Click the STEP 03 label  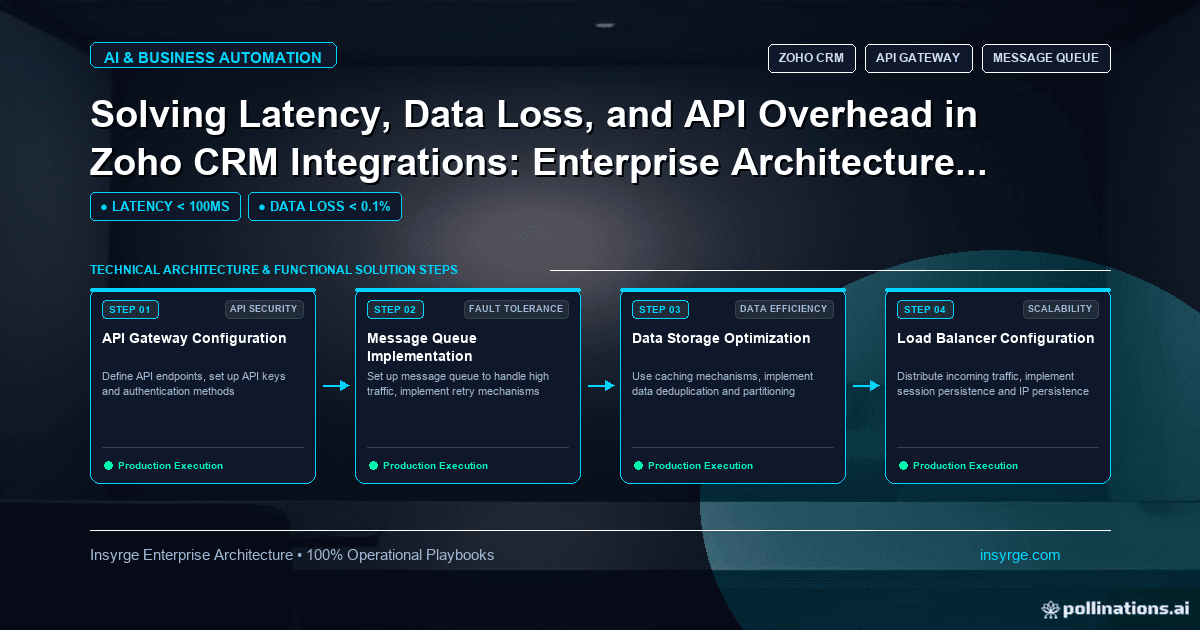pos(660,310)
